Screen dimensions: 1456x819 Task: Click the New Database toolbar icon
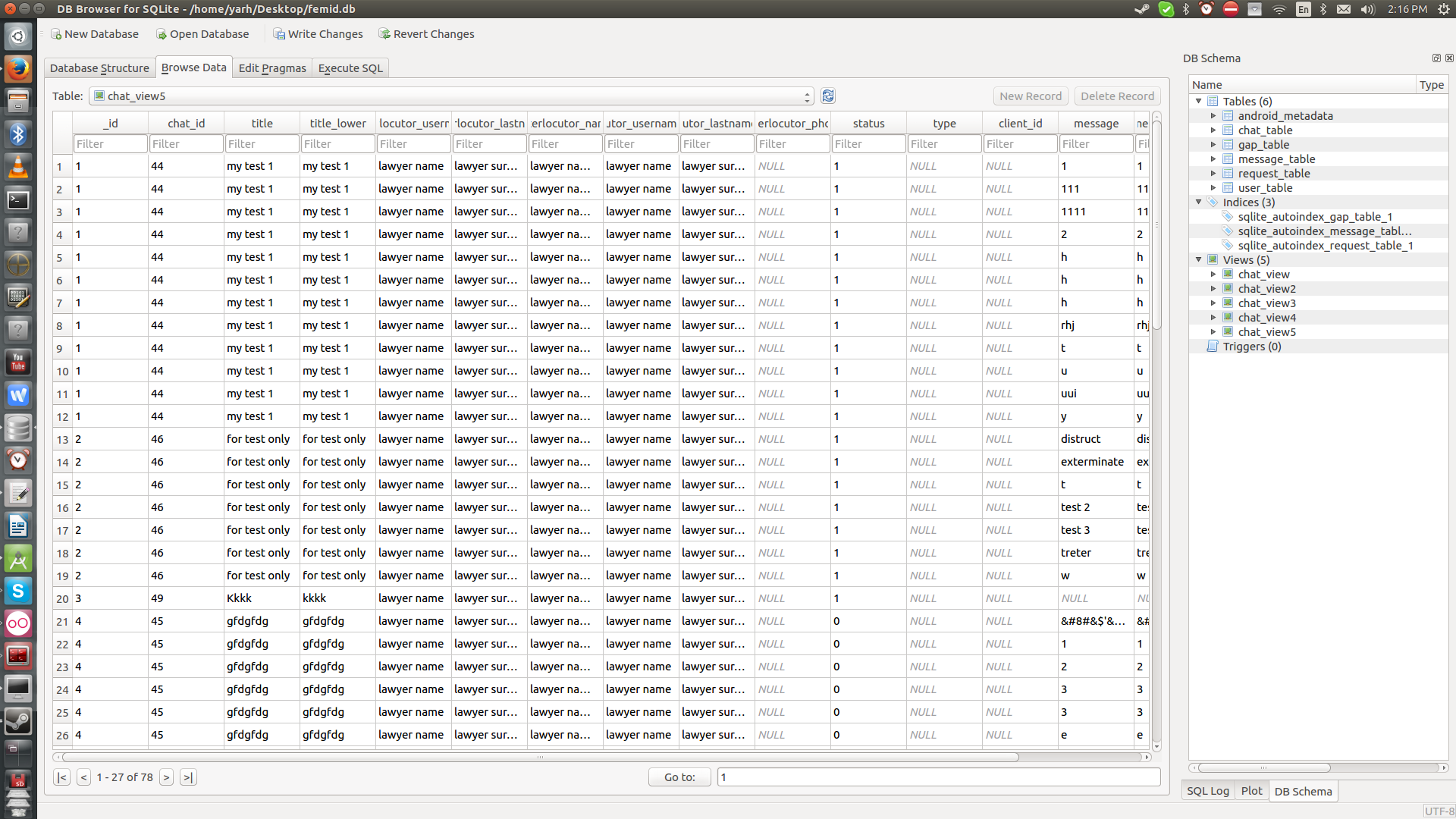(56, 34)
